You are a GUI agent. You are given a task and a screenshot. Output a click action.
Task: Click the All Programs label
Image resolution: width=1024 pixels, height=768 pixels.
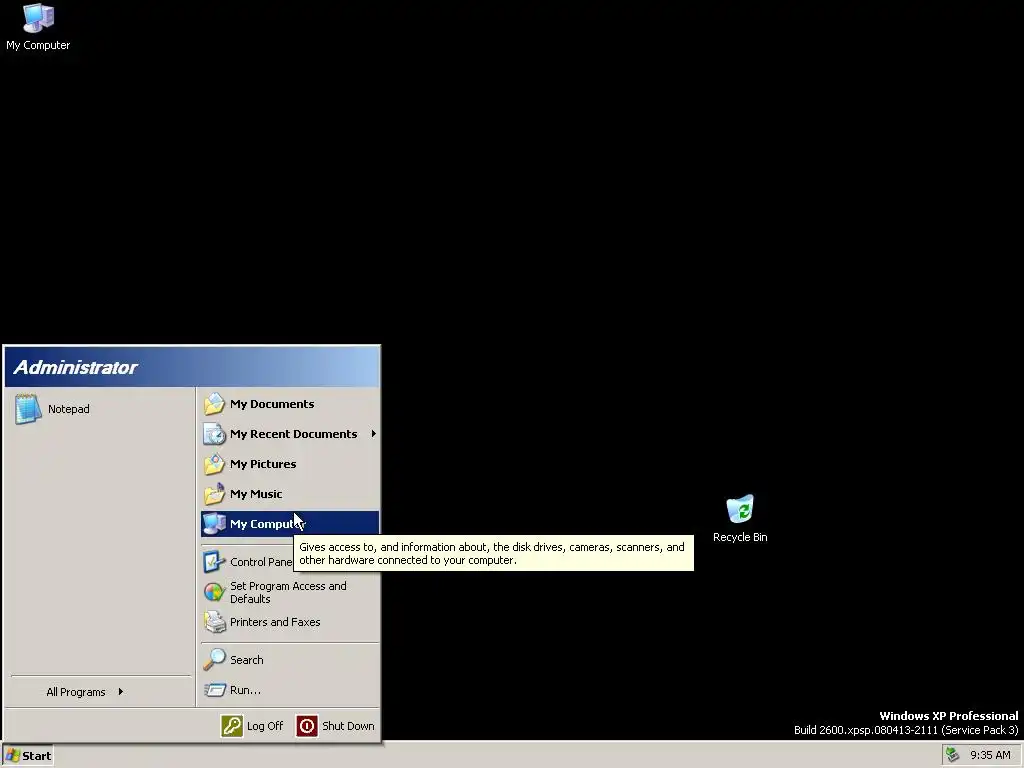click(x=76, y=692)
